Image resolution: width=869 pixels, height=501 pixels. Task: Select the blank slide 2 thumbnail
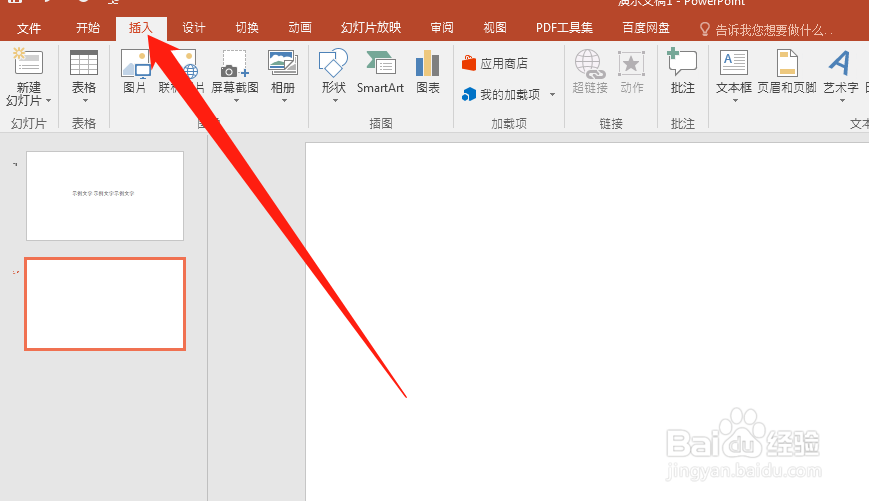pos(105,304)
